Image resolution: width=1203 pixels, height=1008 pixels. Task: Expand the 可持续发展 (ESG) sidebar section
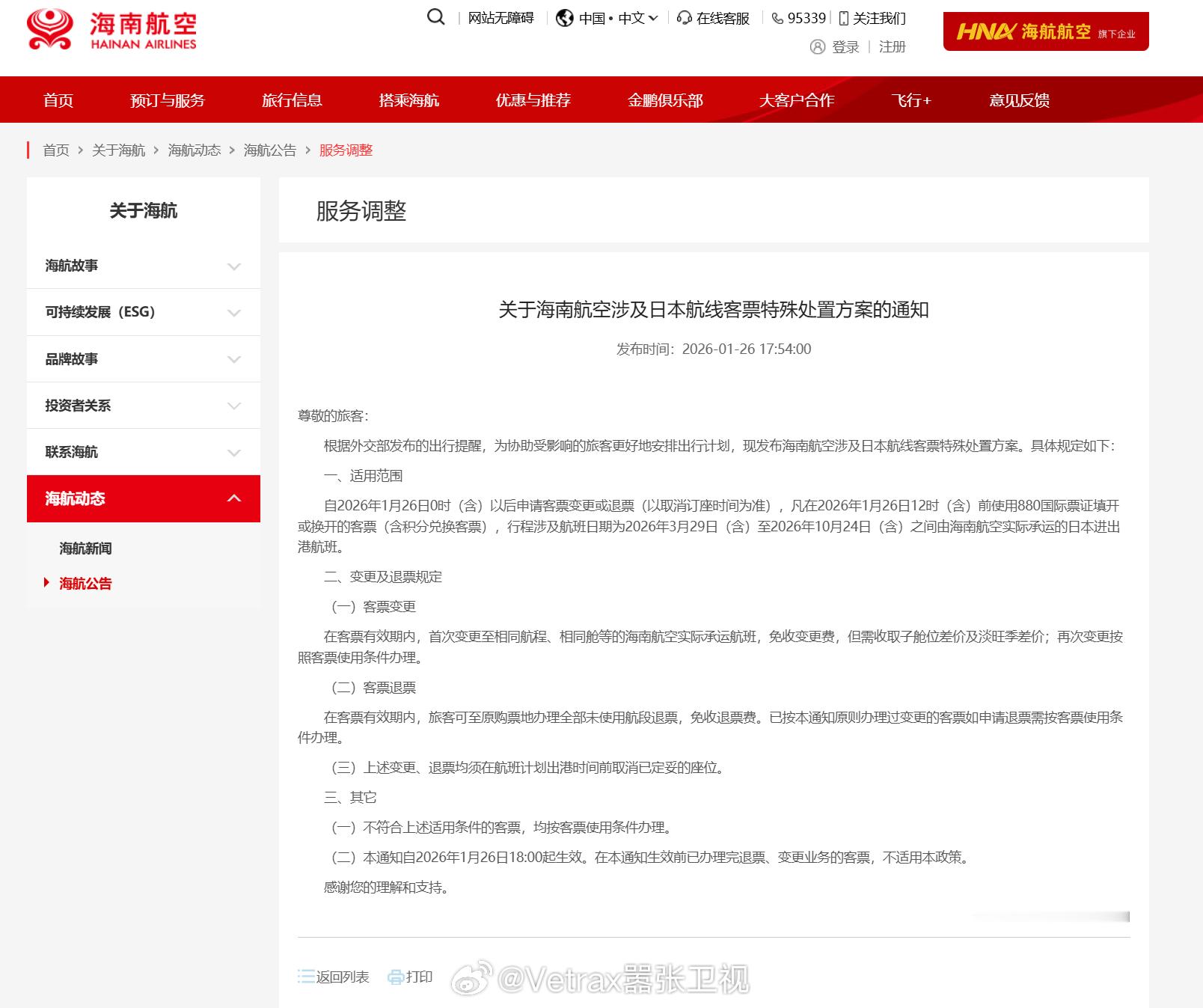click(x=144, y=312)
